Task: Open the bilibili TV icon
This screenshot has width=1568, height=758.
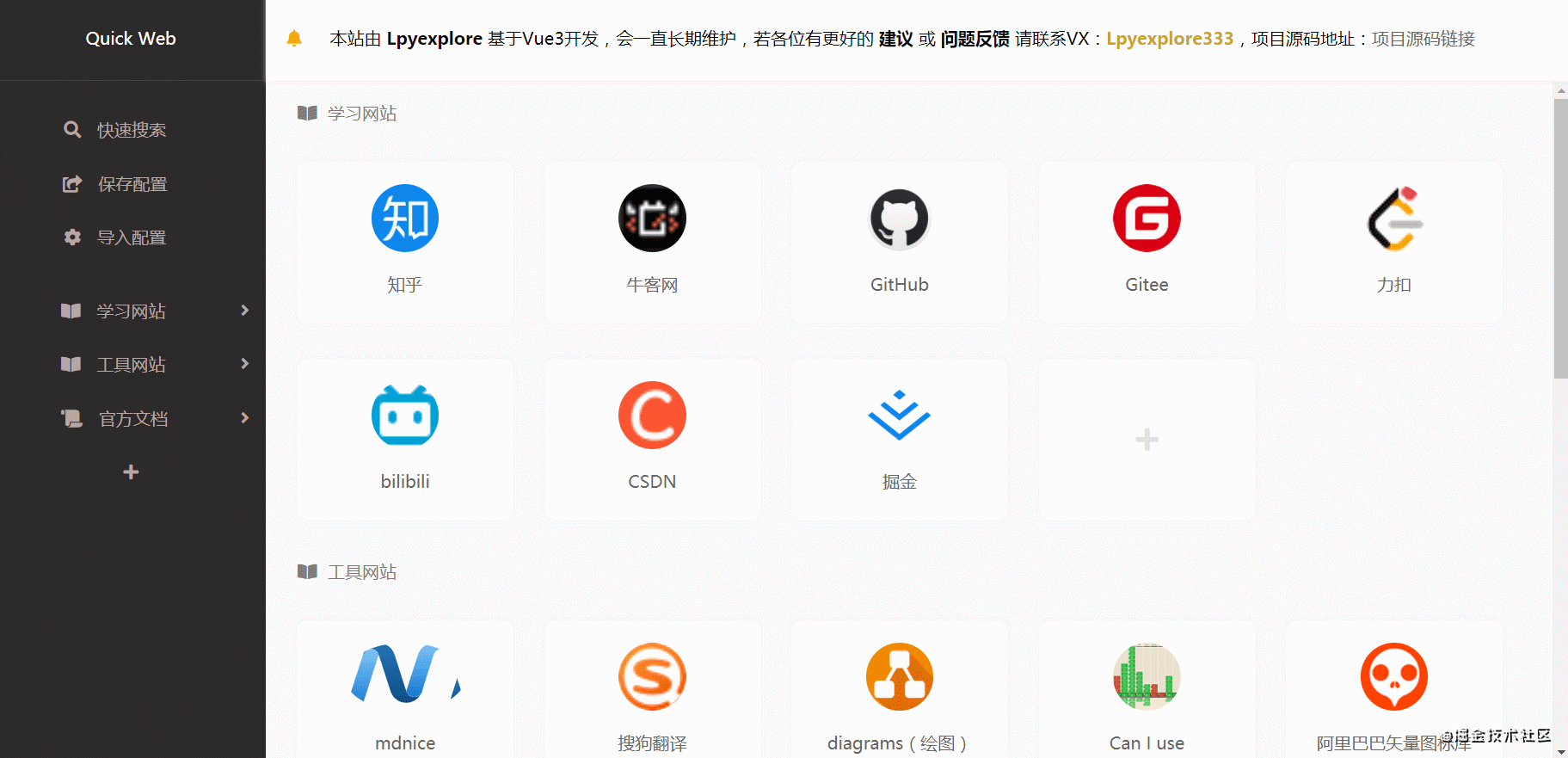Action: click(x=405, y=416)
